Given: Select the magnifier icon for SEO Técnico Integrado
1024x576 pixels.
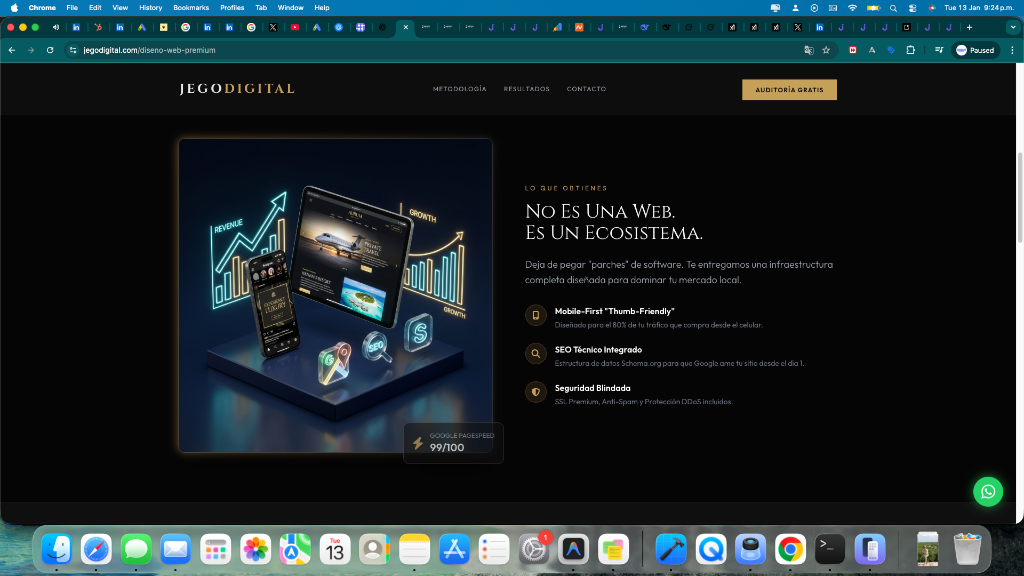Looking at the screenshot, I should click(x=535, y=353).
